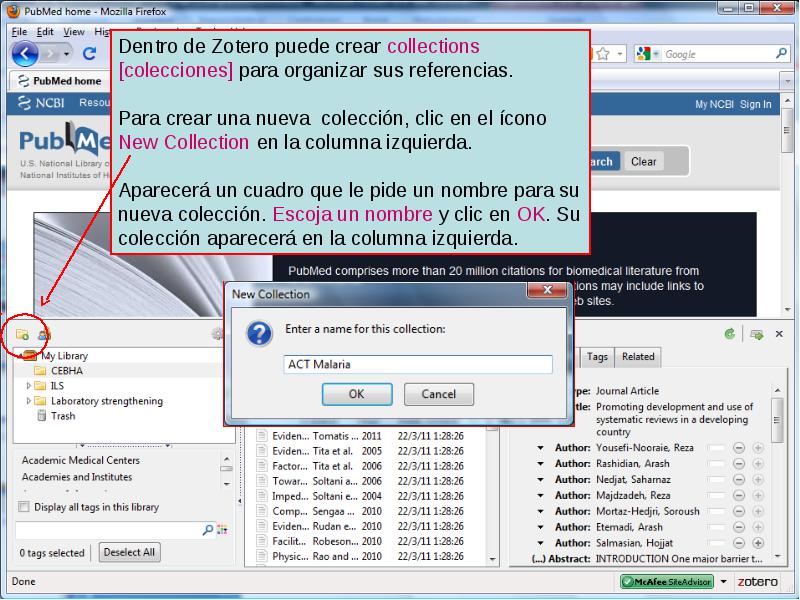Click the Clear button on PubMed

tap(643, 161)
